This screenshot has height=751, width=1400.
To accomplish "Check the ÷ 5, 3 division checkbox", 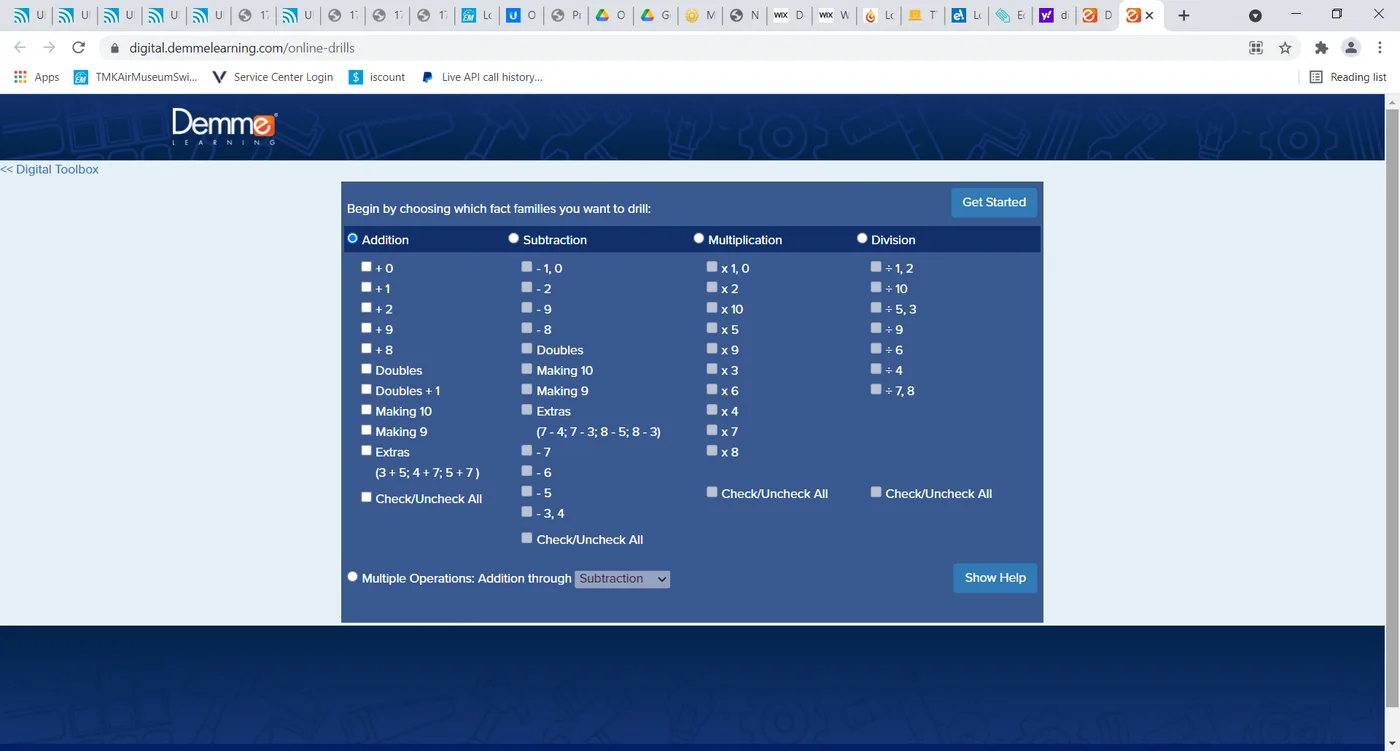I will 876,308.
